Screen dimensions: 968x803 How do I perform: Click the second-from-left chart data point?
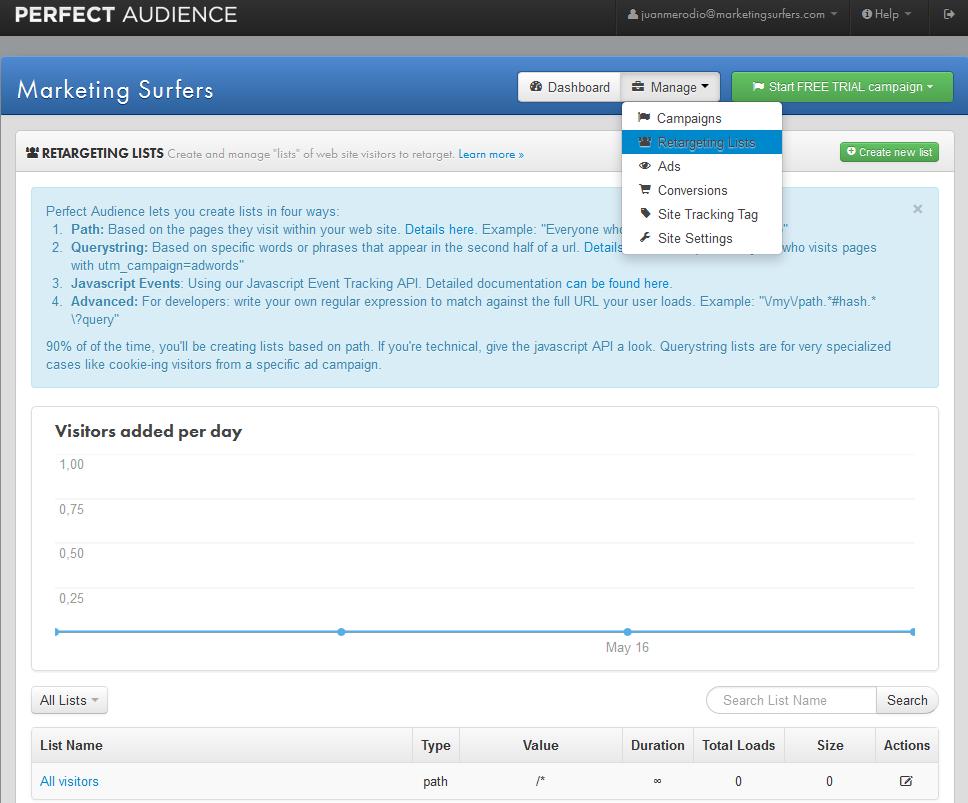coord(341,632)
